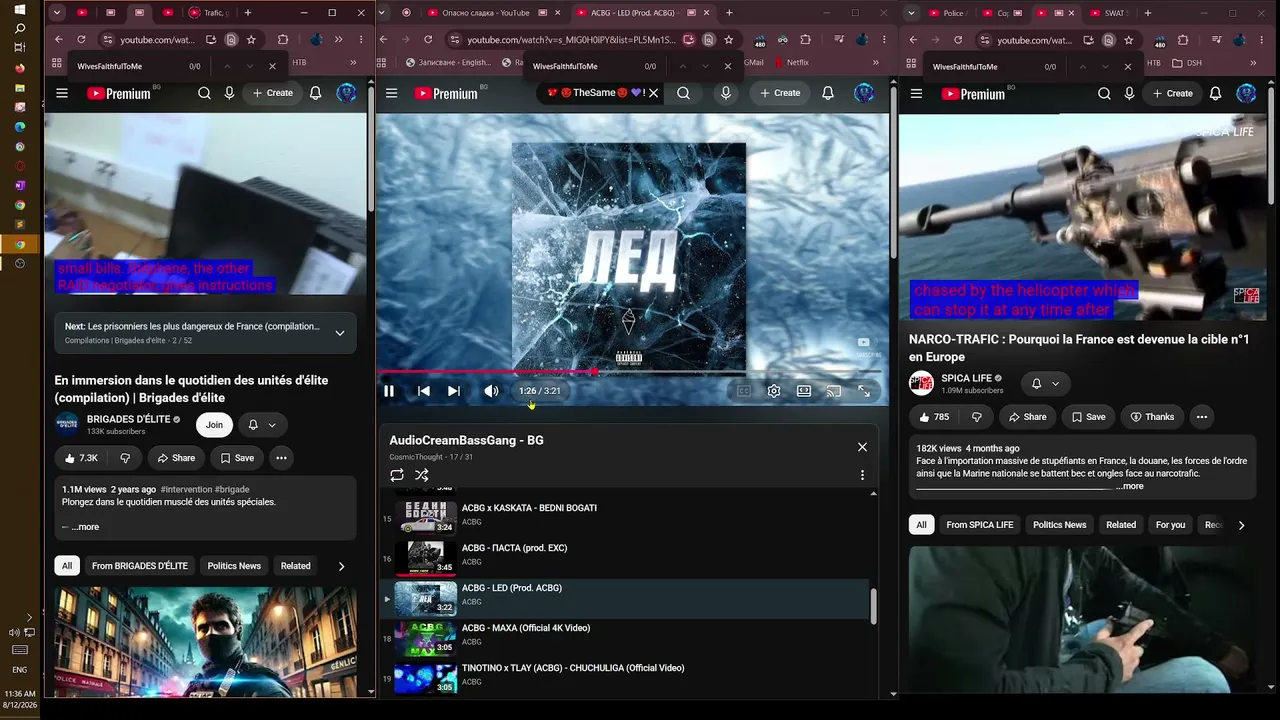Share the NARCO-TRAFIC video
Viewport: 1280px width, 720px height.
(x=1027, y=417)
